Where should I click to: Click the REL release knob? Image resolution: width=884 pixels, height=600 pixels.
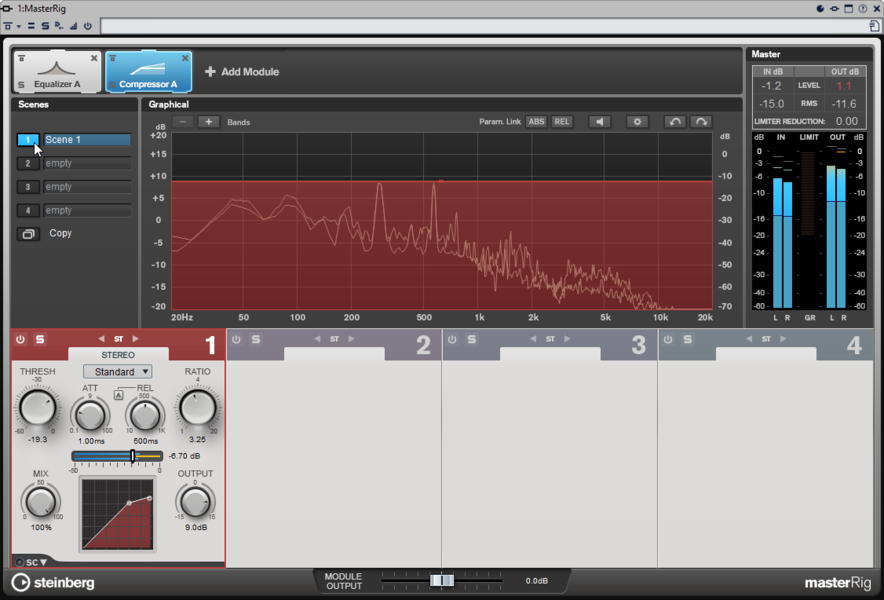(145, 416)
